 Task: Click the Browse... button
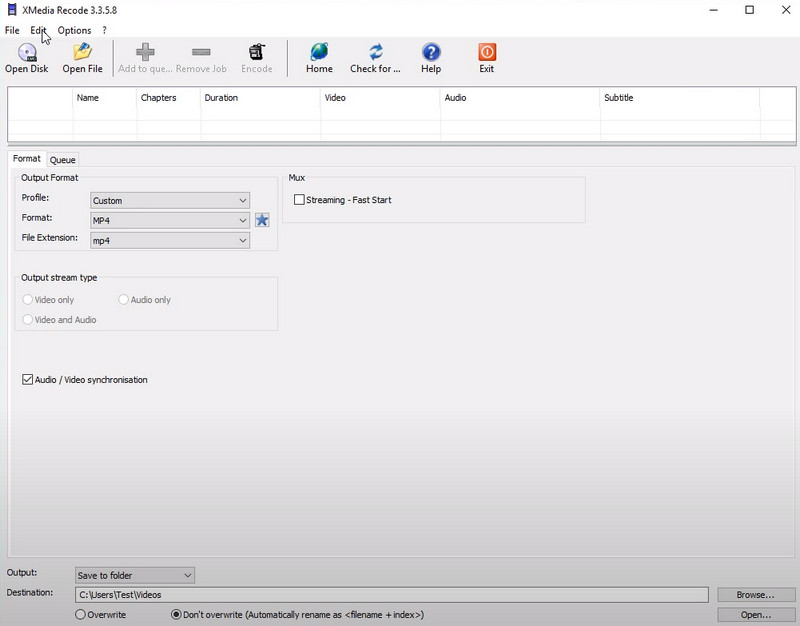pos(756,595)
